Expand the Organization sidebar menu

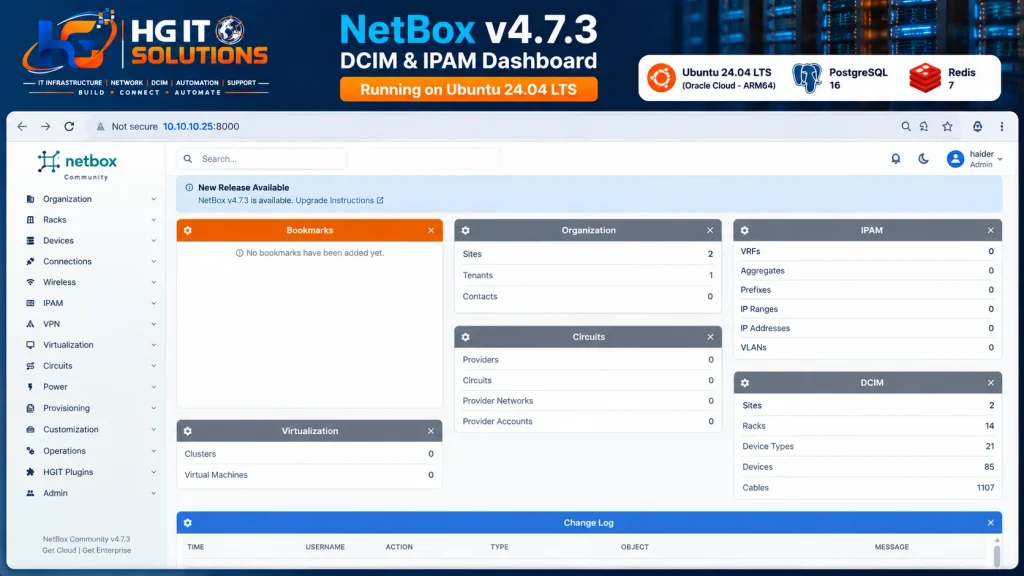click(x=91, y=199)
